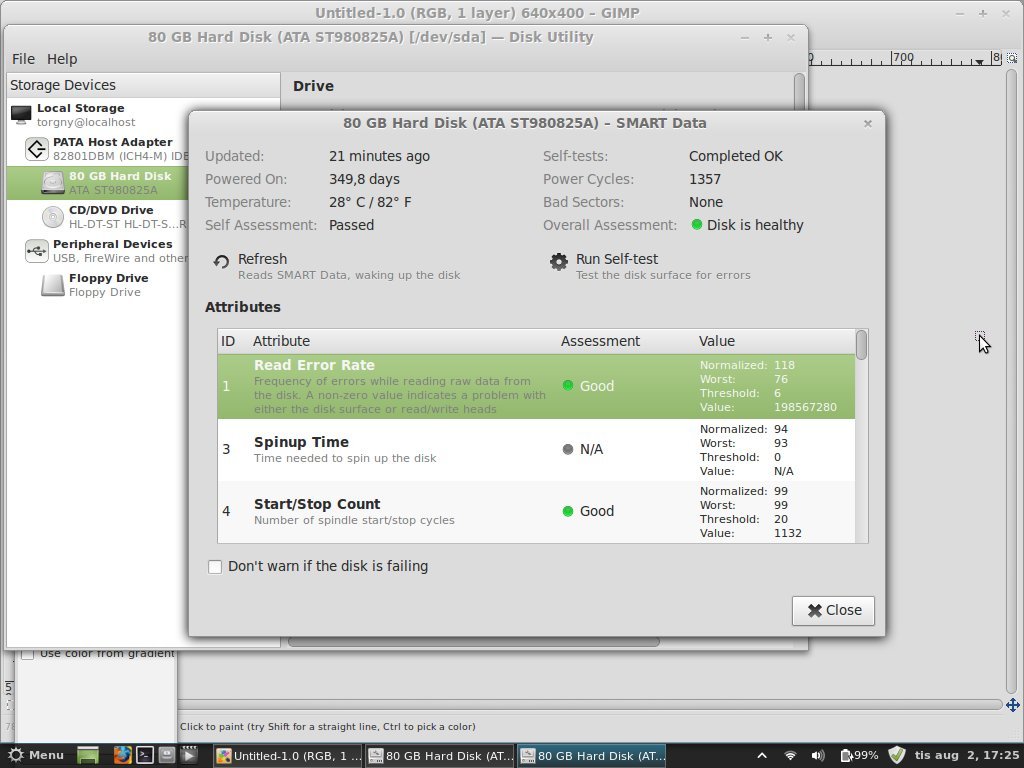Click the clock showing tis aug 2, 17:25
This screenshot has height=768, width=1024.
pos(966,756)
